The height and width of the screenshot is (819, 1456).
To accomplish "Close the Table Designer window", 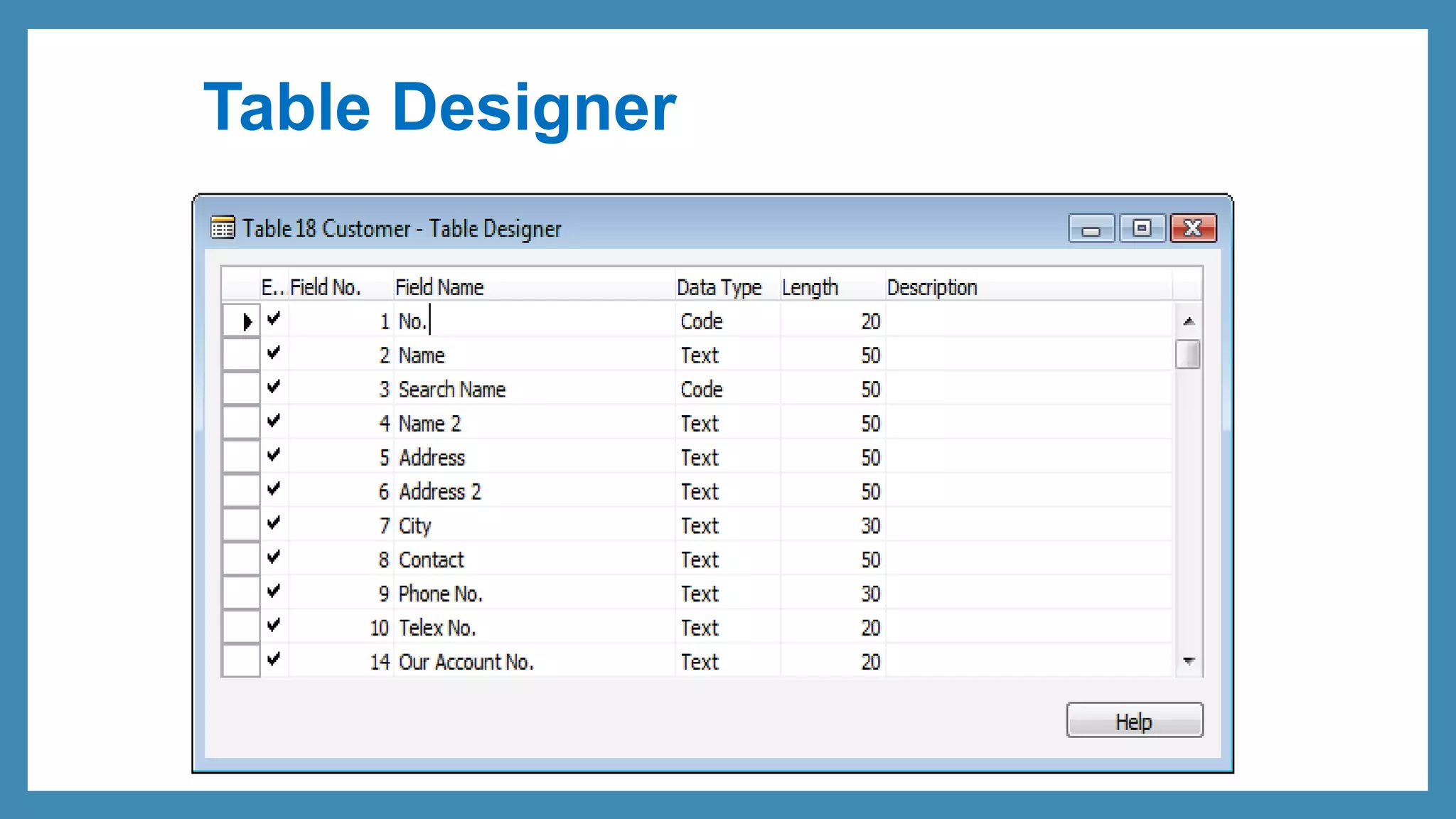I will click(x=1193, y=229).
